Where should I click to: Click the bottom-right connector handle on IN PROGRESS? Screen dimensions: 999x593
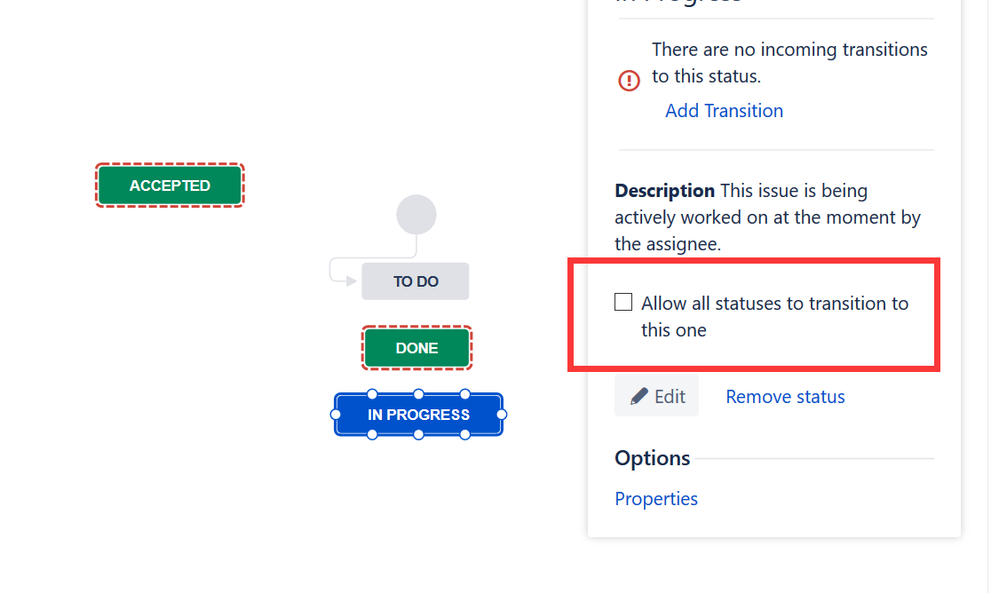pos(465,434)
